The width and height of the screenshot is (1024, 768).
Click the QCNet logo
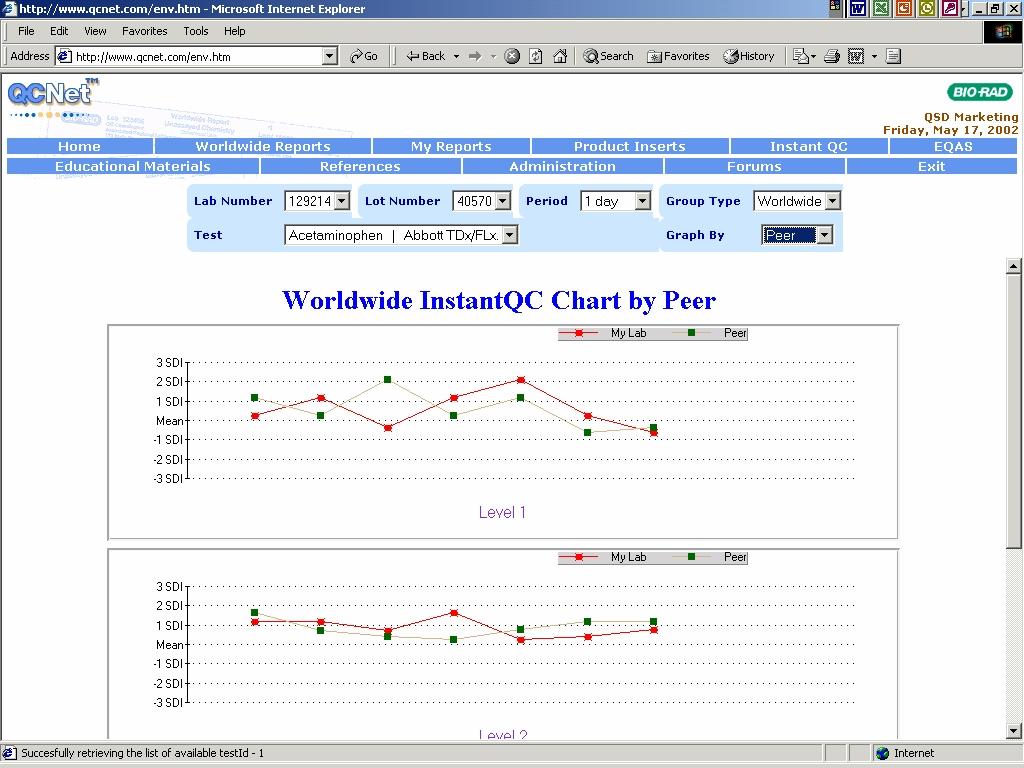coord(52,93)
